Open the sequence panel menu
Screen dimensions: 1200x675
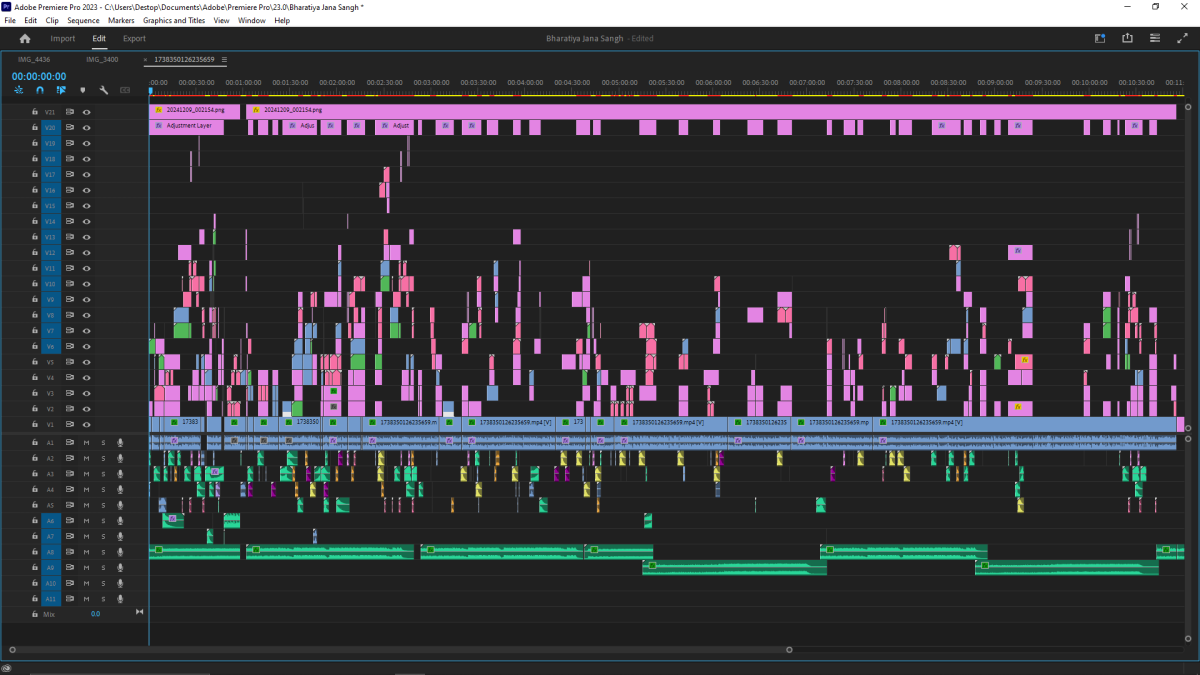click(x=225, y=60)
